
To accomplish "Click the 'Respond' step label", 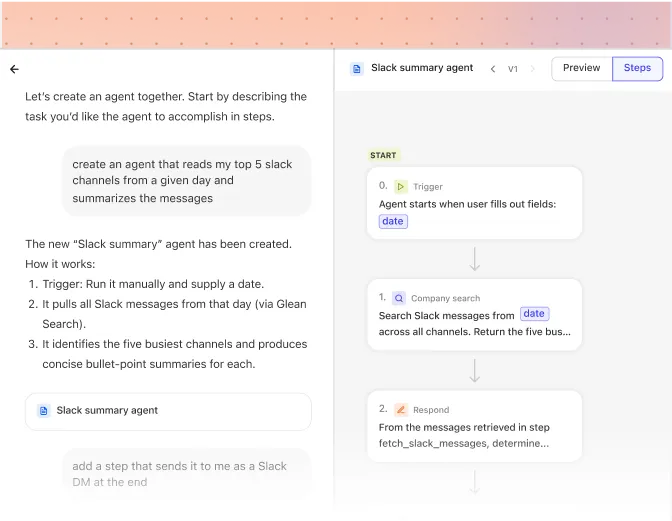I will (x=431, y=410).
